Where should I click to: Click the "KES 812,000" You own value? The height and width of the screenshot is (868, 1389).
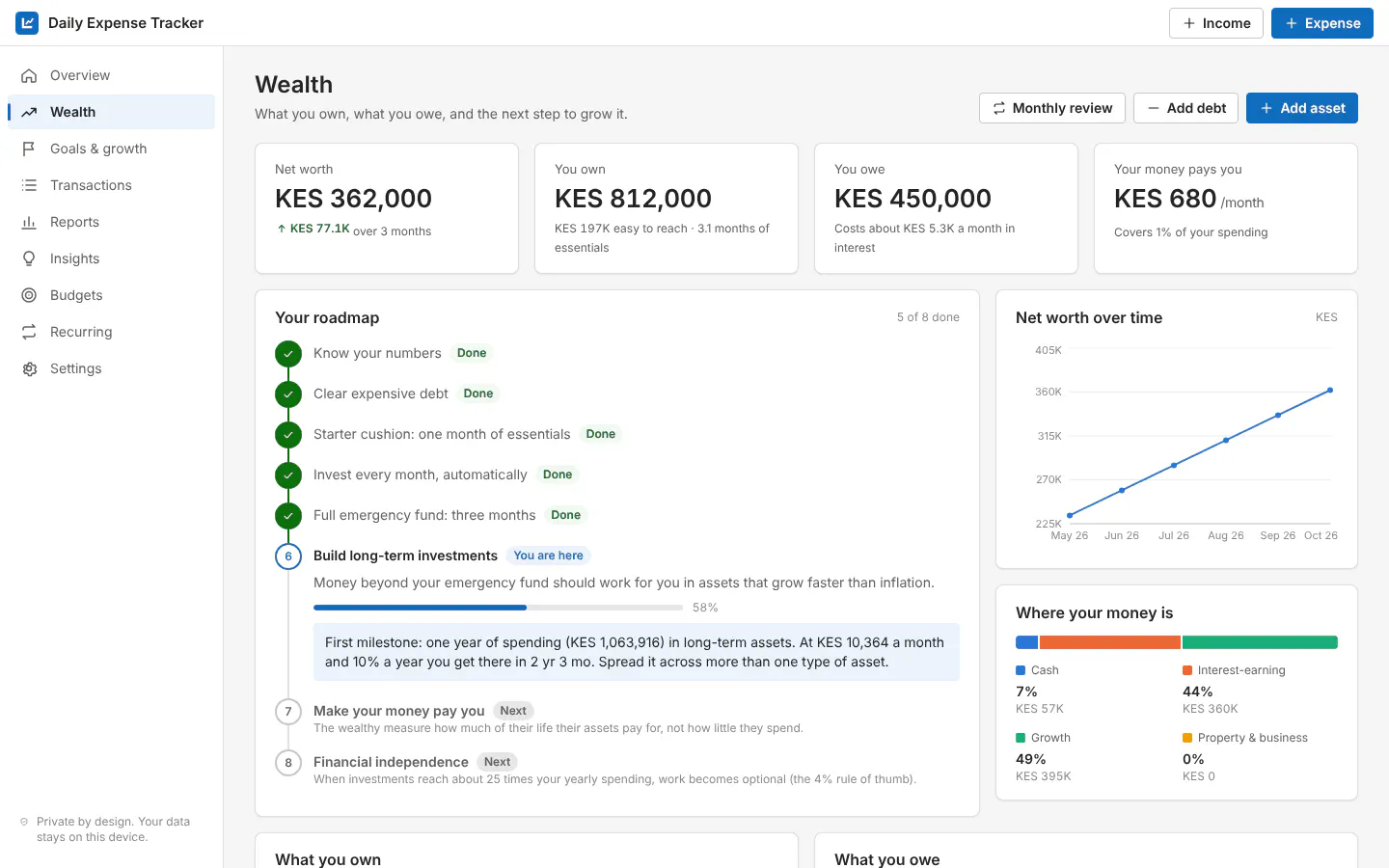click(633, 199)
